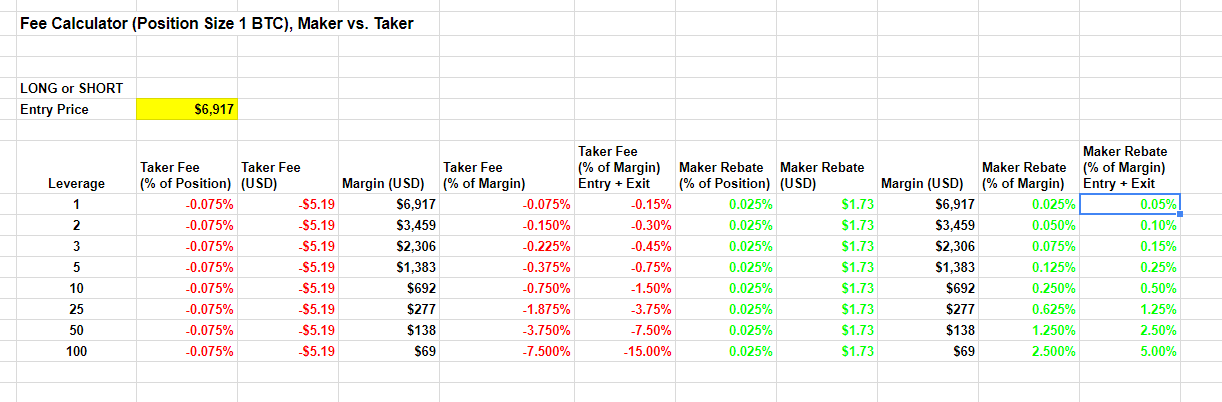Click the 5.00% maker rebate cell
The height and width of the screenshot is (402, 1222).
(1130, 351)
